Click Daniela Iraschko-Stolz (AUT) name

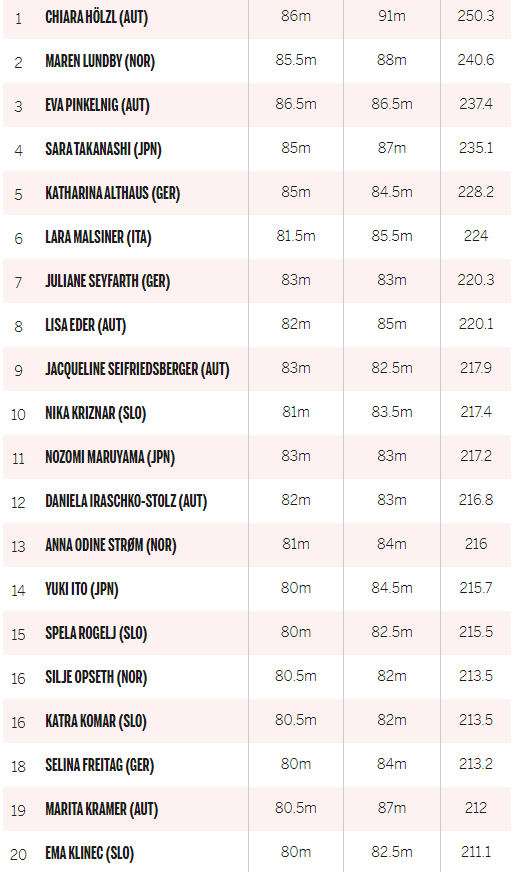[x=126, y=501]
